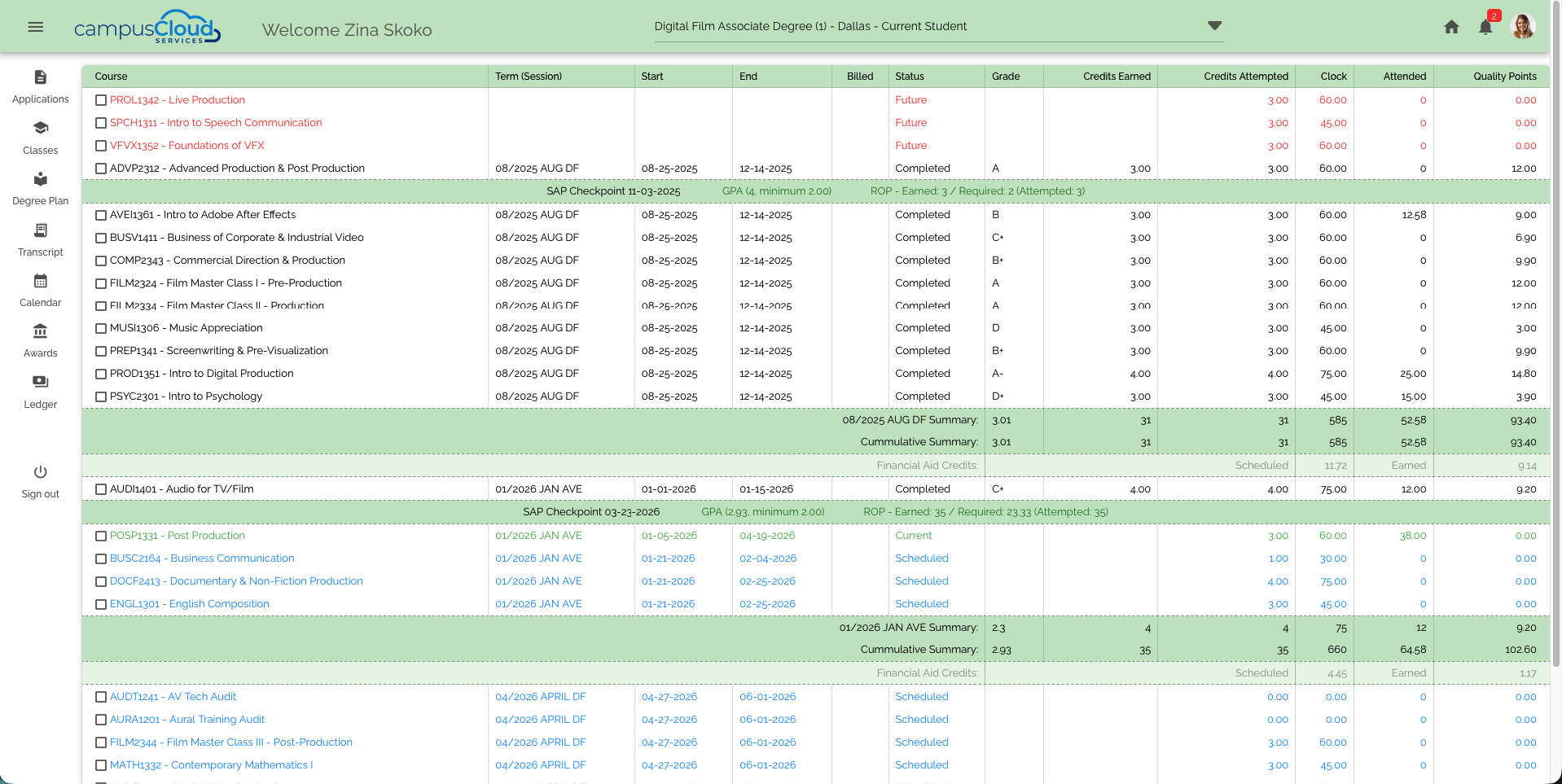
Task: Expand the Digital Film Associate Degree dropdown
Action: (1214, 25)
